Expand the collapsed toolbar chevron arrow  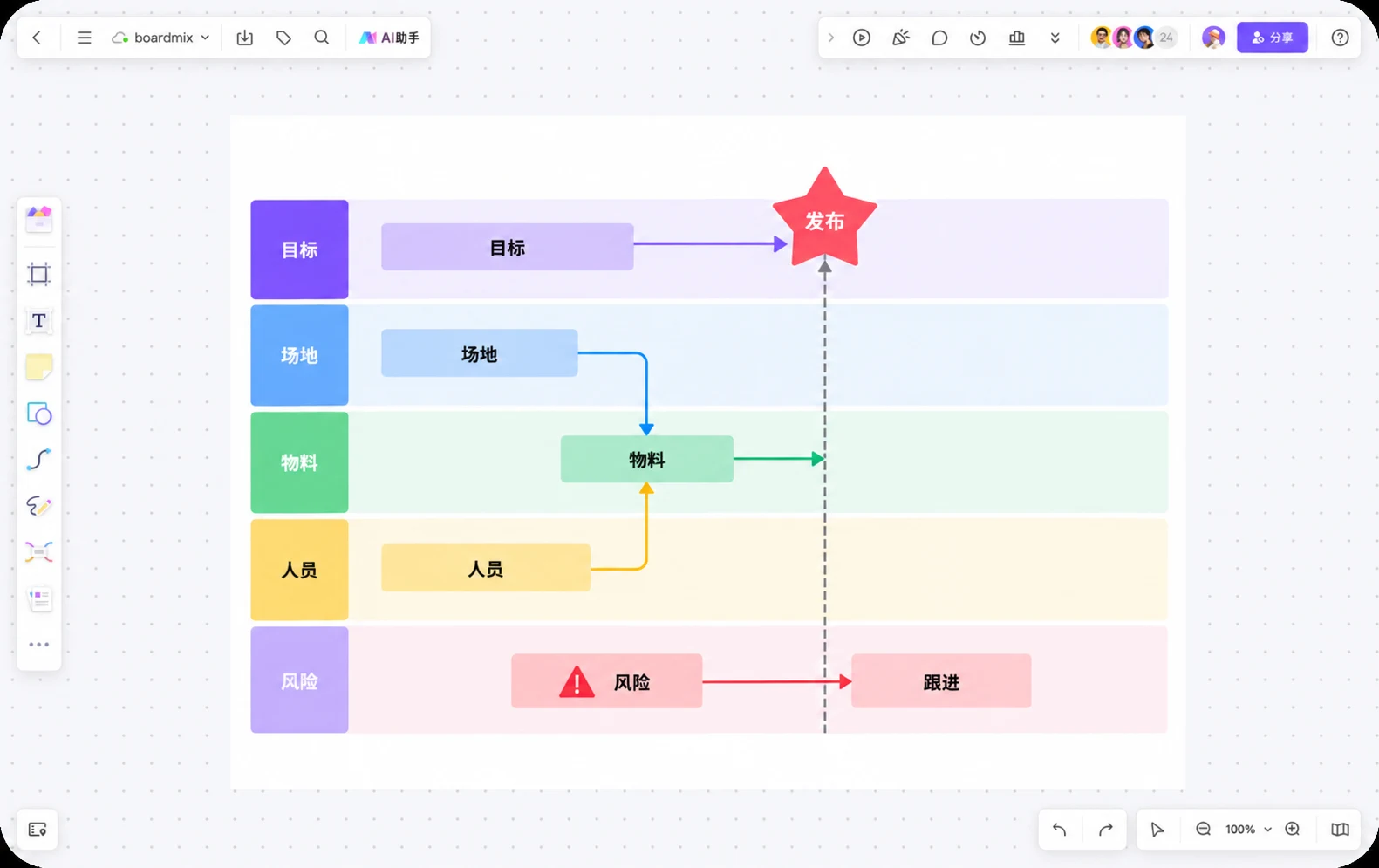[x=830, y=38]
